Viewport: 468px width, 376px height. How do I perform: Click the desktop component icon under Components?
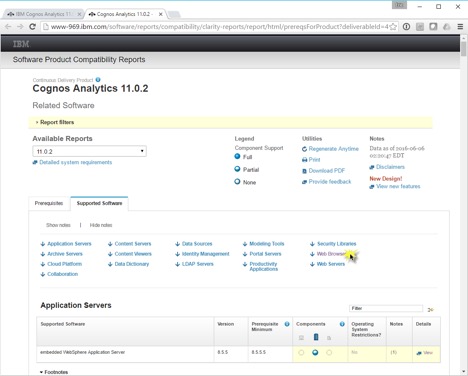click(x=301, y=338)
